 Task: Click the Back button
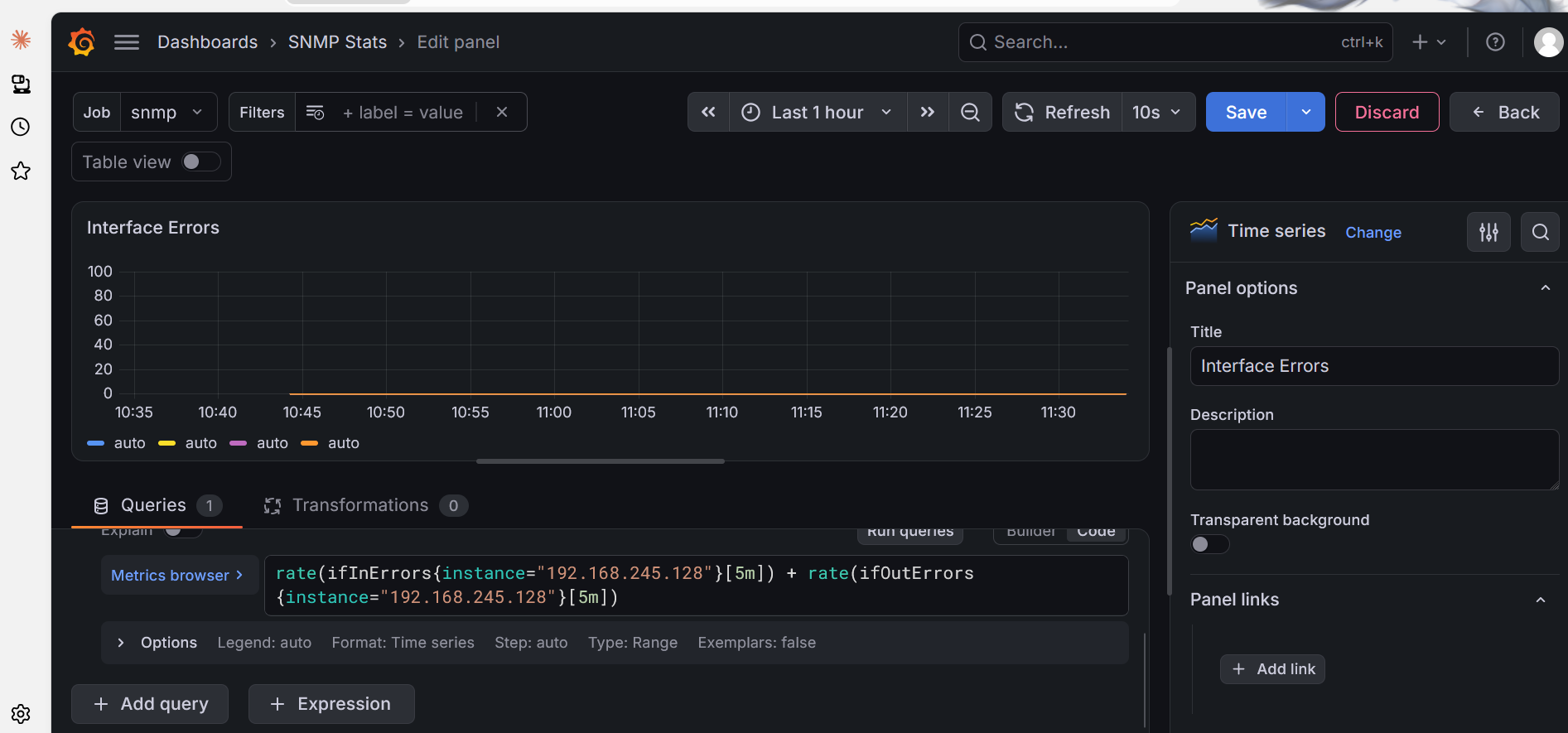click(1504, 112)
